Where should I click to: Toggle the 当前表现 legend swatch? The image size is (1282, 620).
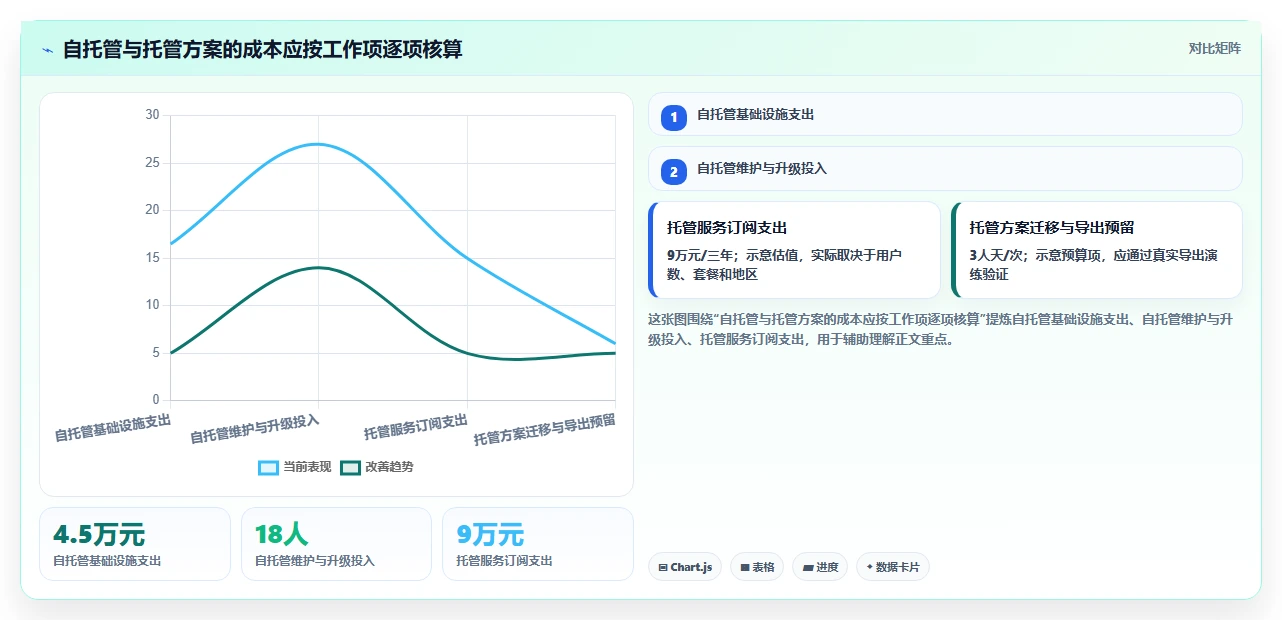point(269,467)
